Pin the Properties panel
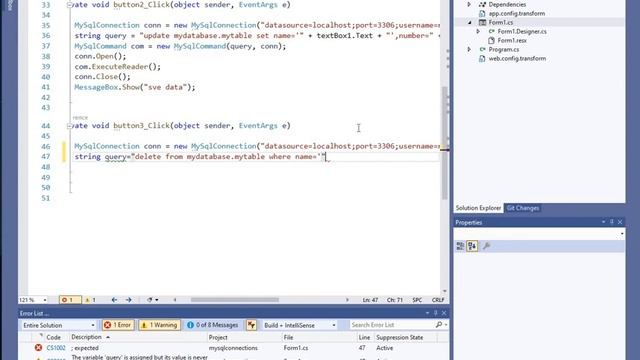 [x=612, y=222]
